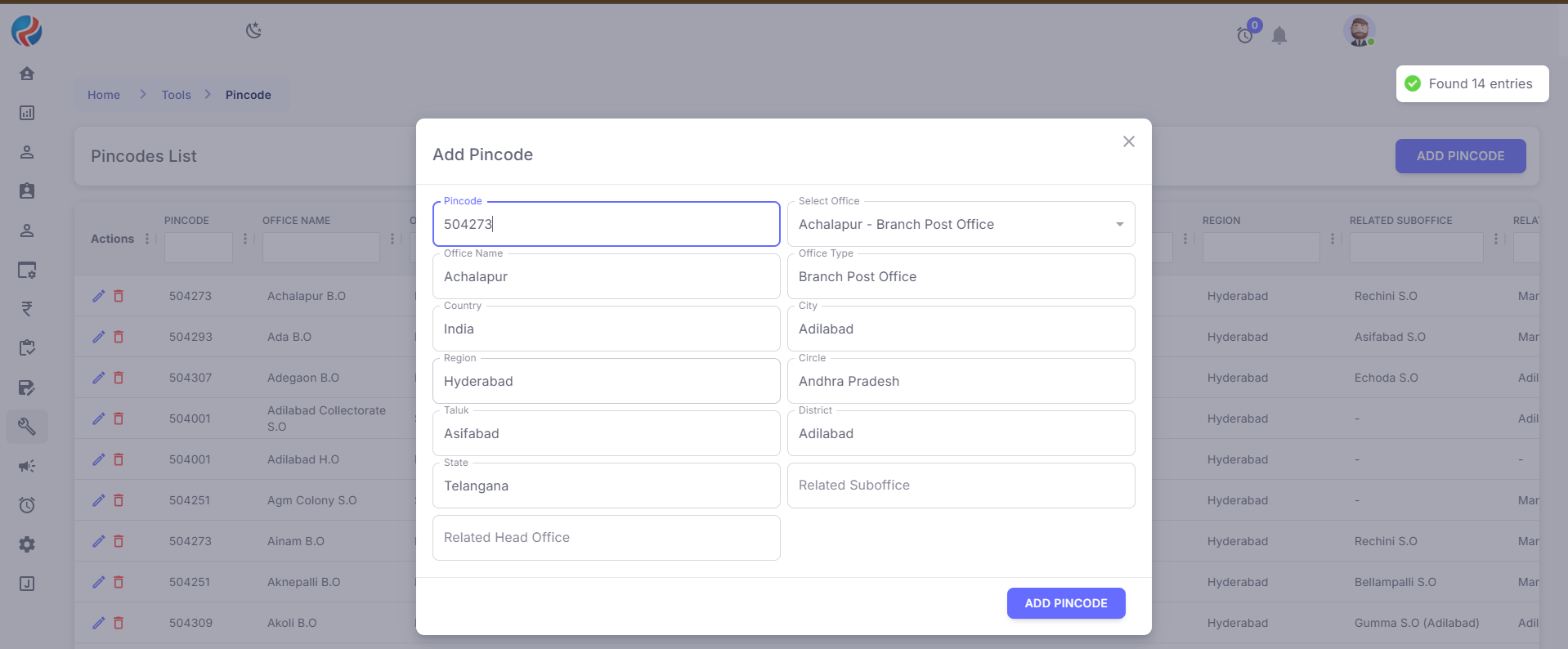Open the rupee payments sidebar icon
Viewport: 1568px width, 649px height.
(27, 309)
